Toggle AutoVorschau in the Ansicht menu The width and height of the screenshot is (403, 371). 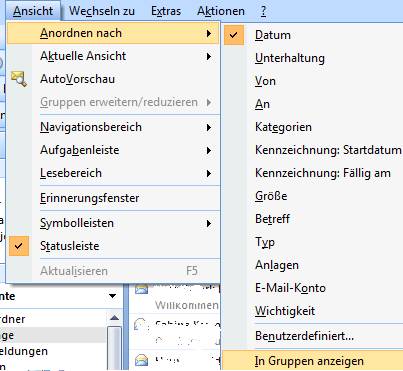pos(113,79)
